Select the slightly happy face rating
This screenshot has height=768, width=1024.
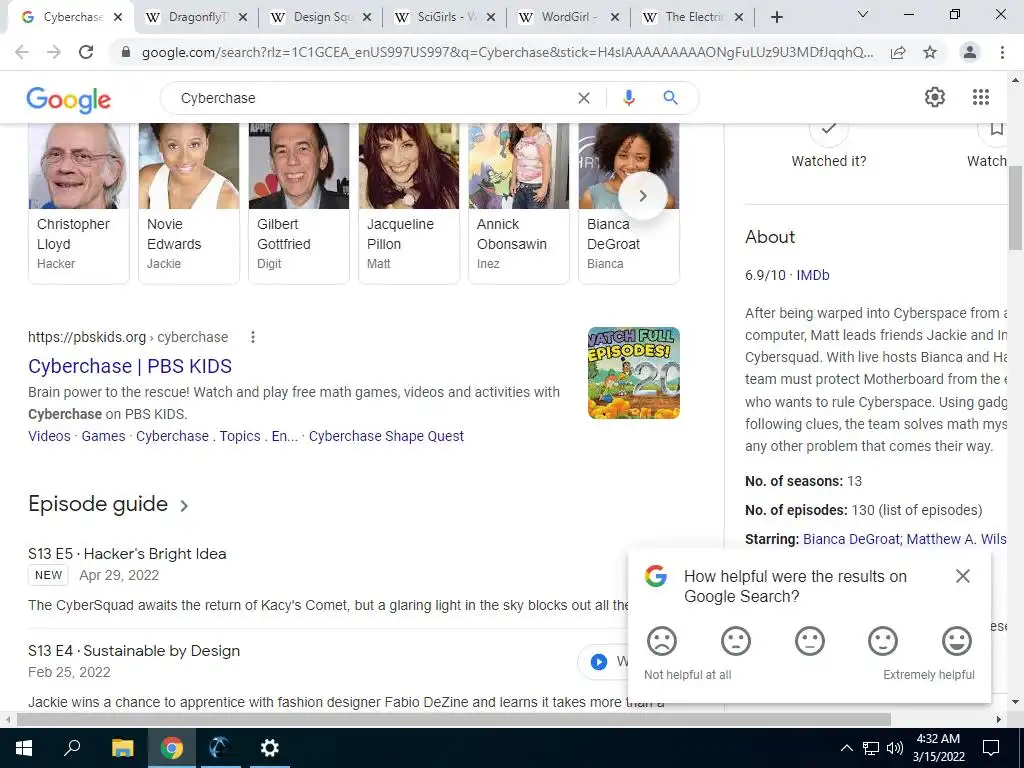[x=883, y=641]
